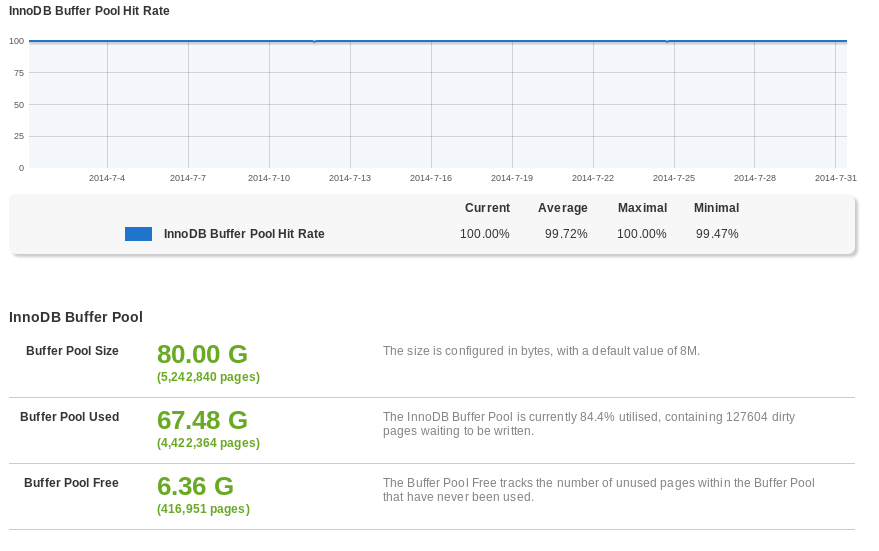Click the x-axis date label 2014-7-13
Viewport: 879px width, 551px height.
(x=350, y=178)
